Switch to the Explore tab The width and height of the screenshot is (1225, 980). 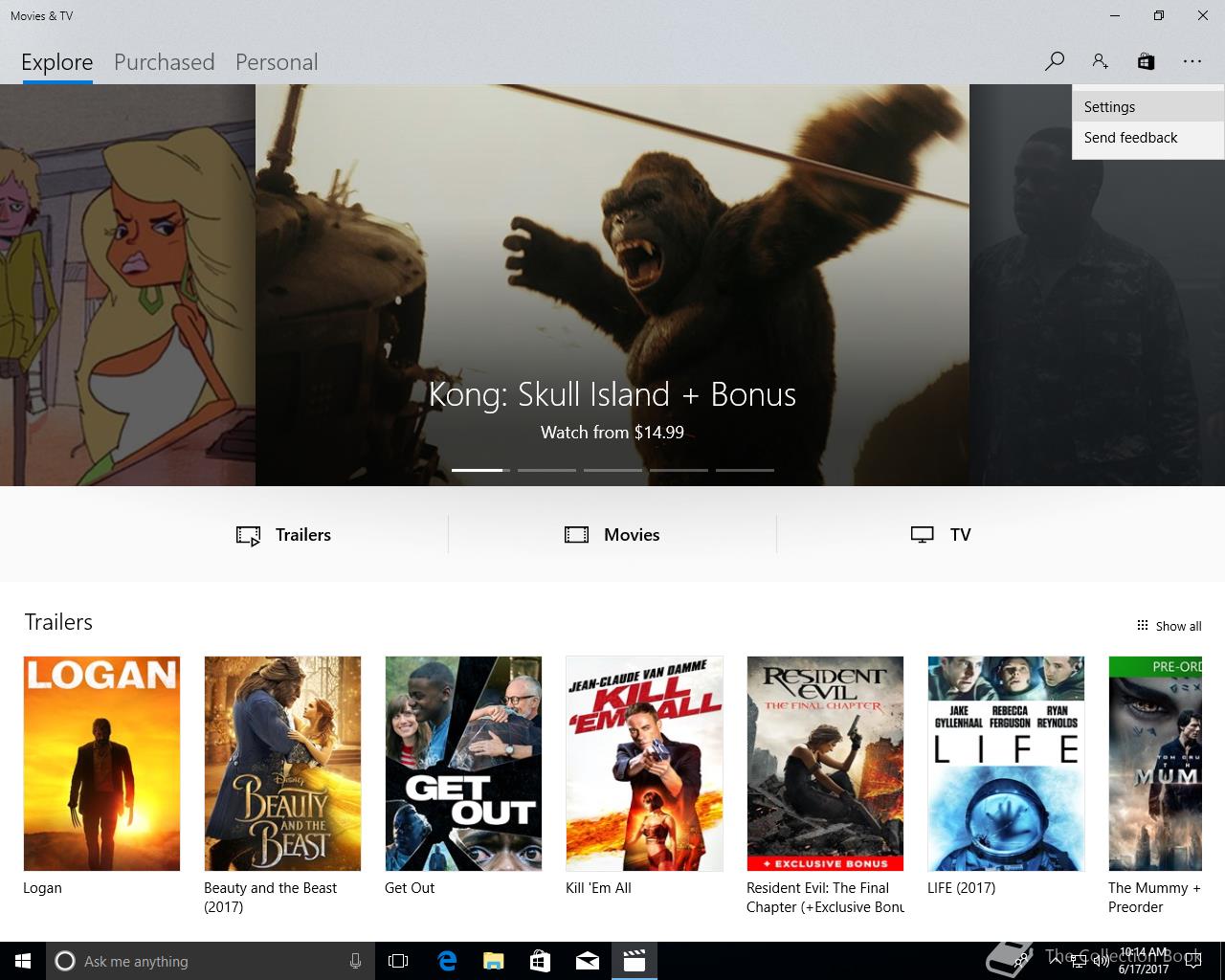point(57,62)
